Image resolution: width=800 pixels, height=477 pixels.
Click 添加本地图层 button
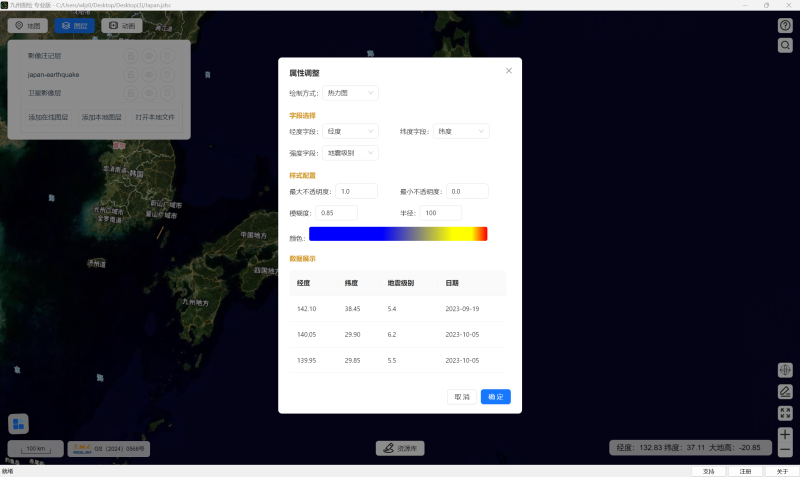(102, 117)
